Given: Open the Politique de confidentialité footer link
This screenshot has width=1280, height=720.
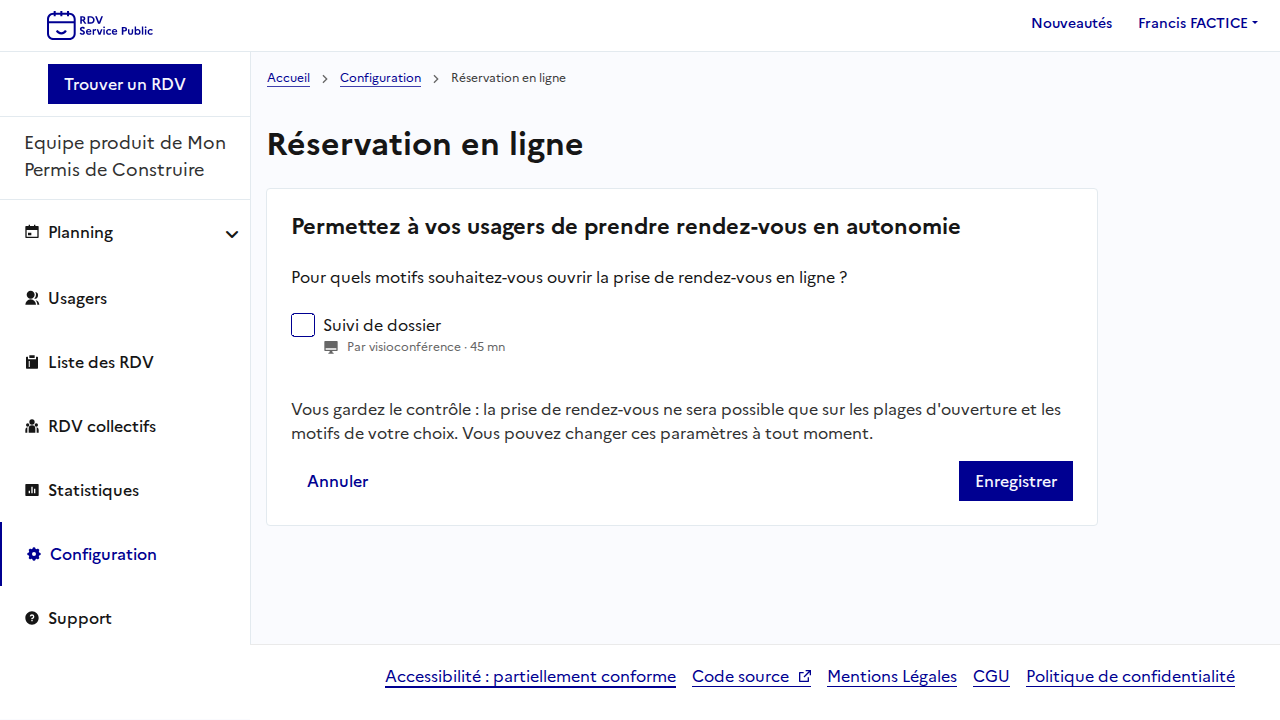Looking at the screenshot, I should pos(1130,677).
